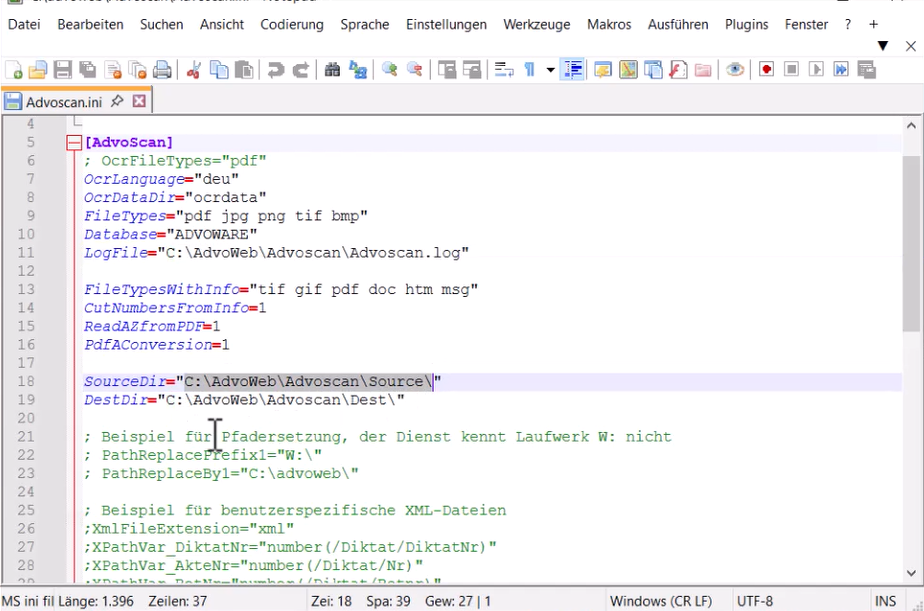Viewport: 924px width, 611px height.
Task: Zoom in using the toolbar icon
Action: [x=389, y=70]
